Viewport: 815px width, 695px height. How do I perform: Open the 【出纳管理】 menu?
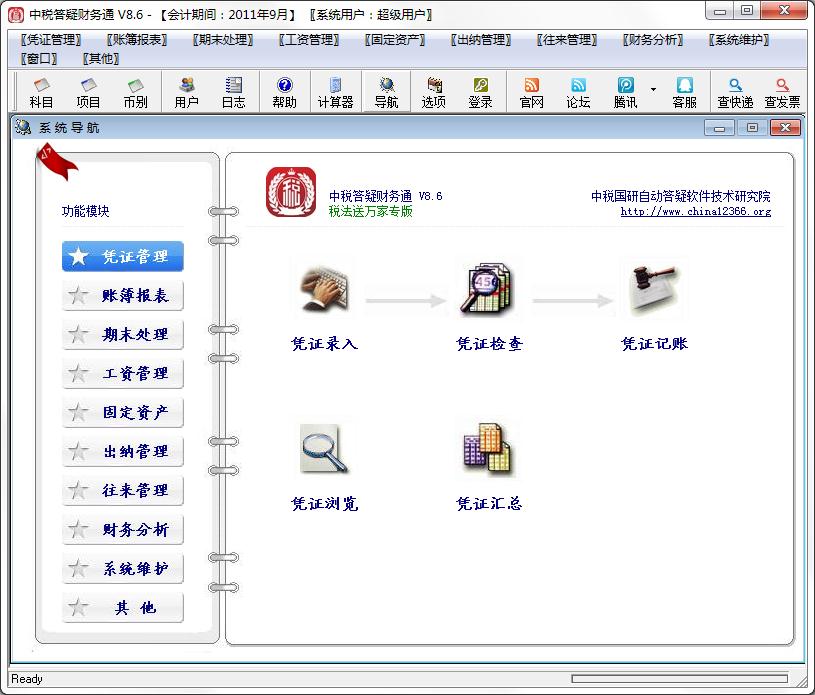pos(481,40)
